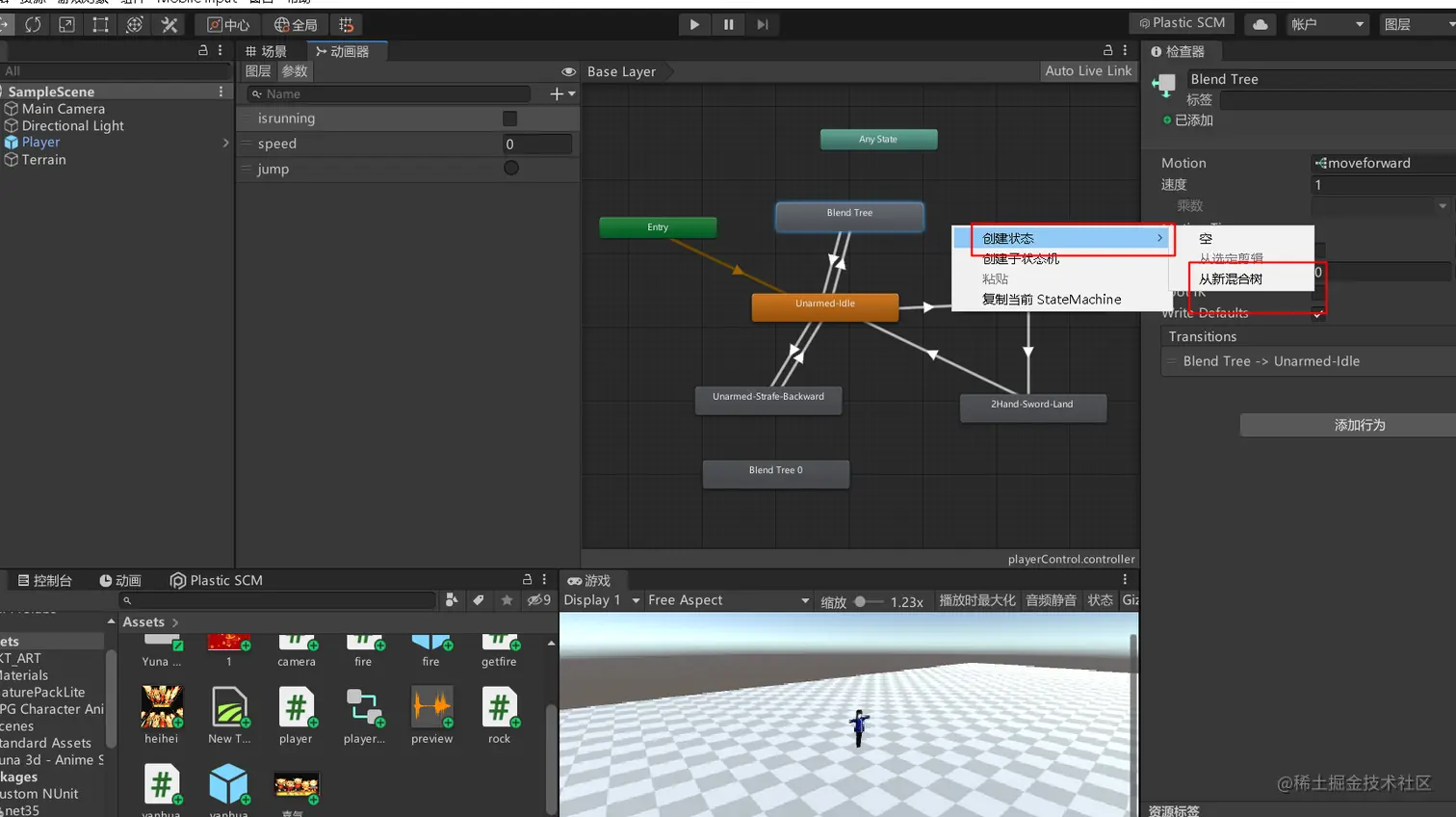1456x817 pixels.
Task: Open the custom editor tools icon
Action: pos(169,24)
